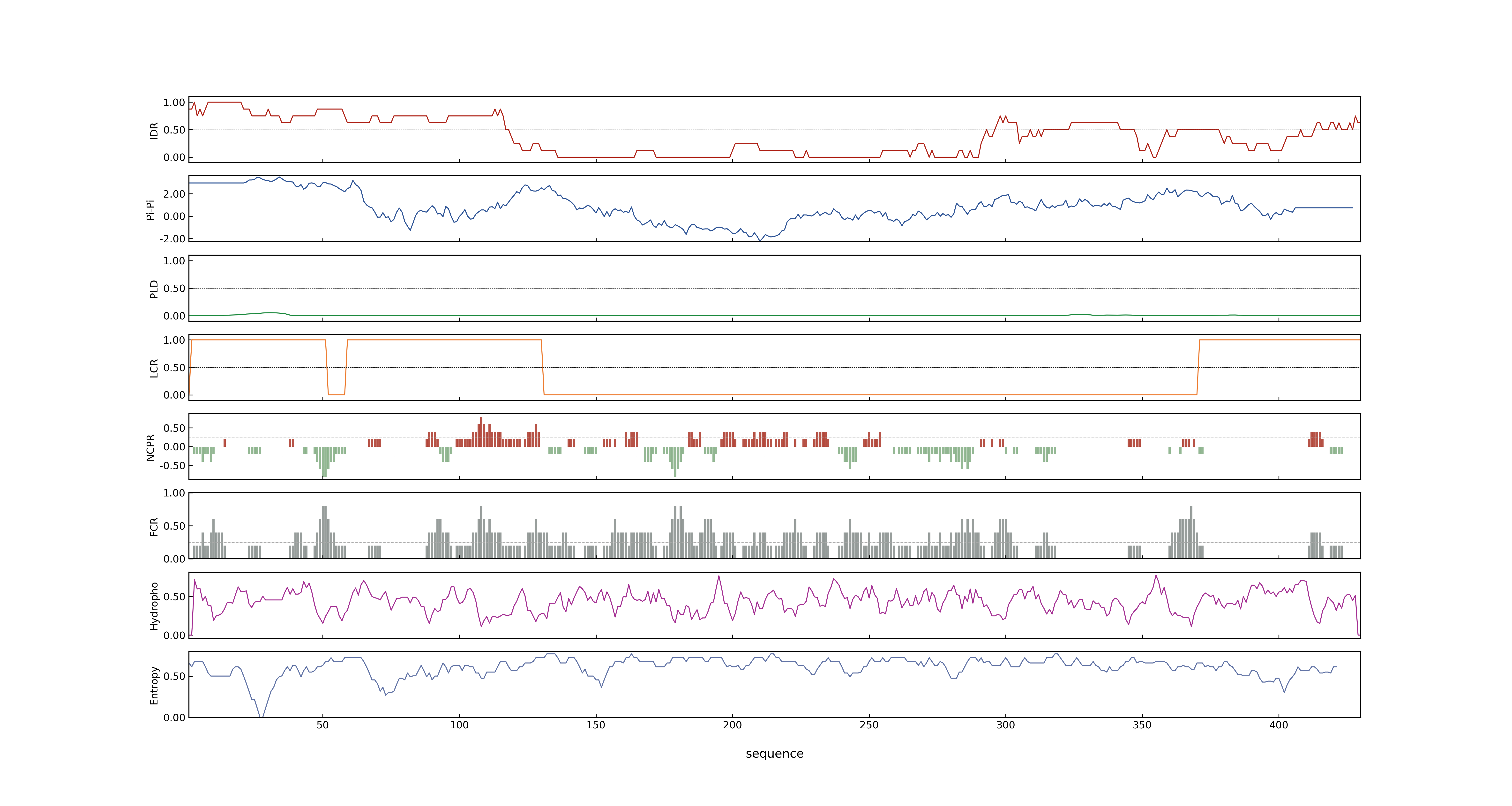The width and height of the screenshot is (1512, 806).
Task: Click the FCR y-axis label
Action: (x=154, y=526)
